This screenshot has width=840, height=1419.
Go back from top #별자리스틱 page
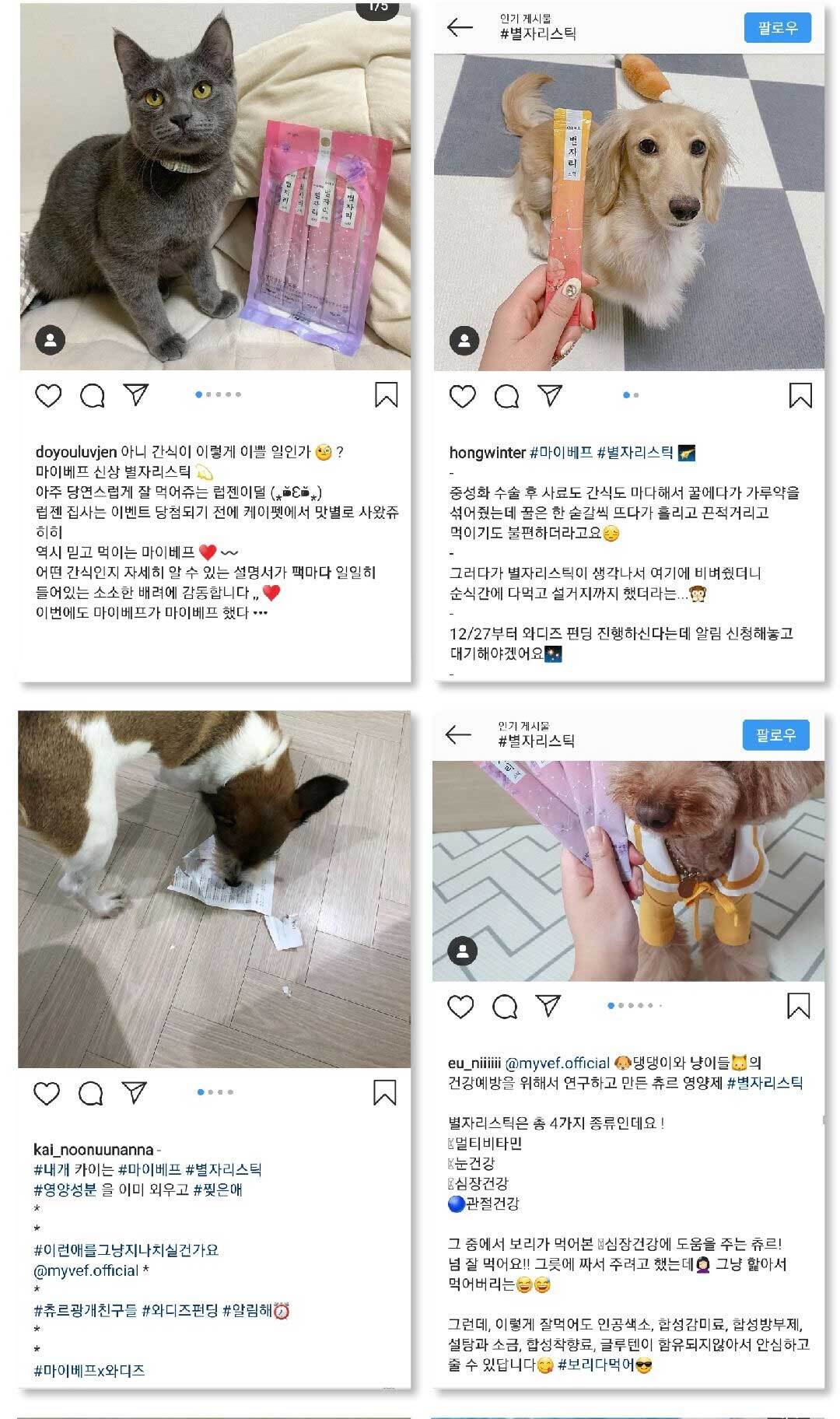[460, 28]
